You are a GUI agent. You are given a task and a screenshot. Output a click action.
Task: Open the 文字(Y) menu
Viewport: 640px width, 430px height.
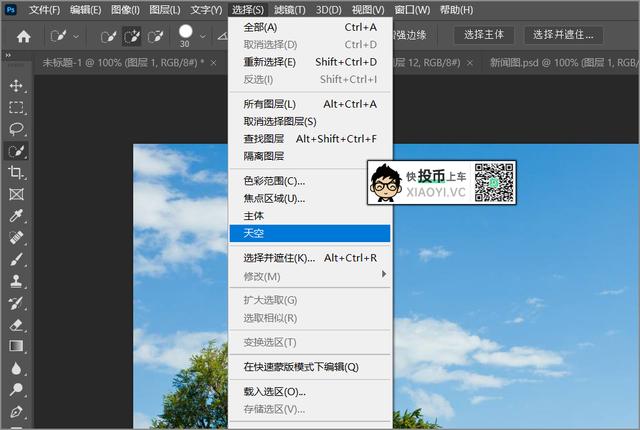pyautogui.click(x=206, y=9)
